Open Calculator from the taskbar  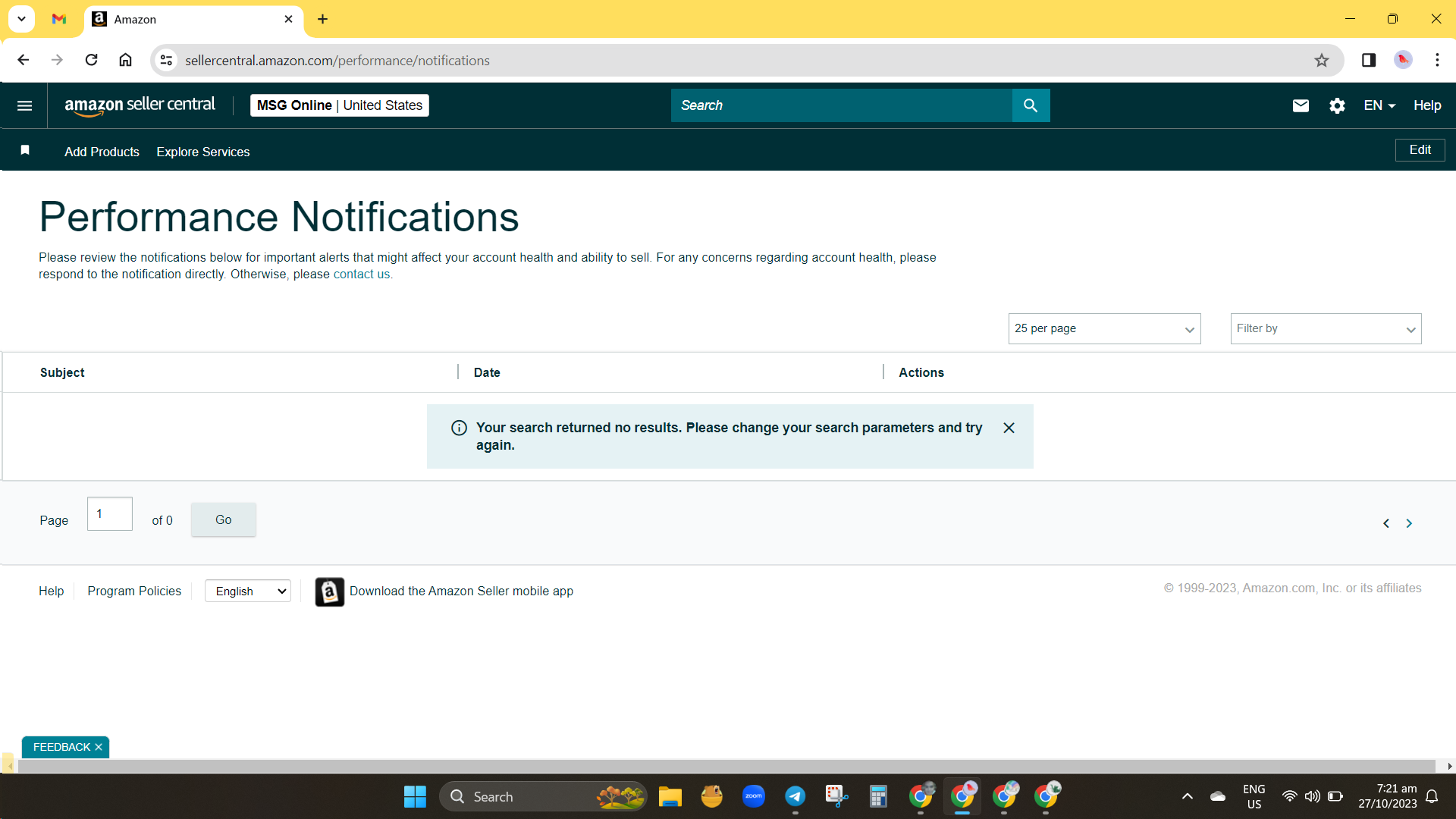878,796
